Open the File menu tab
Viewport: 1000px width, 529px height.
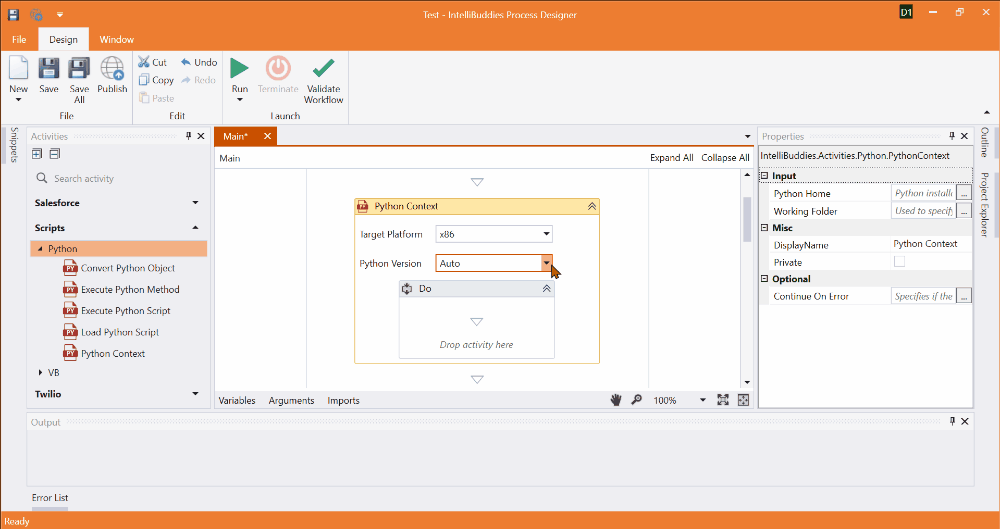(x=19, y=40)
